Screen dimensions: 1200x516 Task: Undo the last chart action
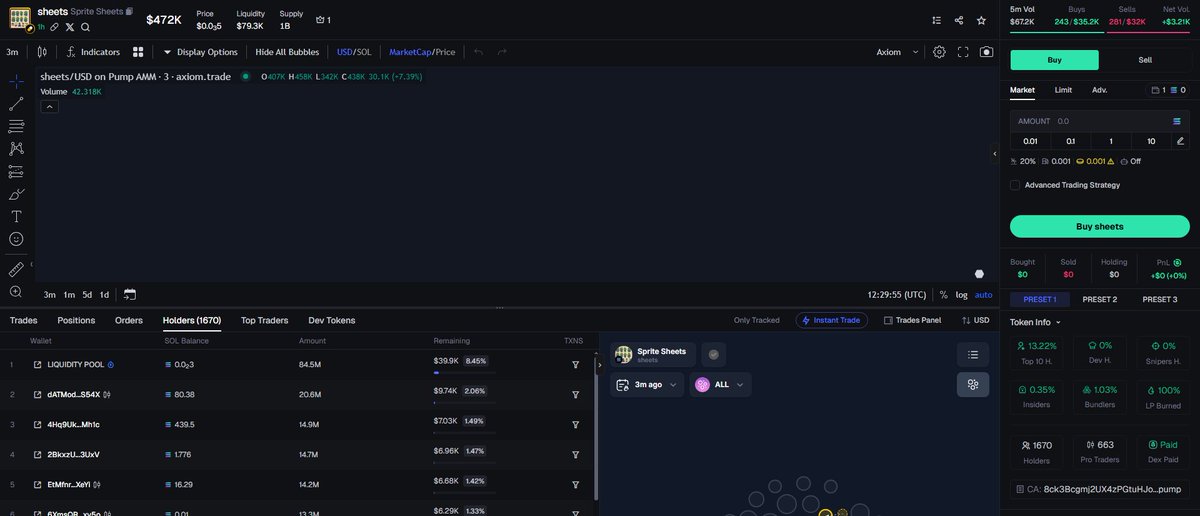479,52
